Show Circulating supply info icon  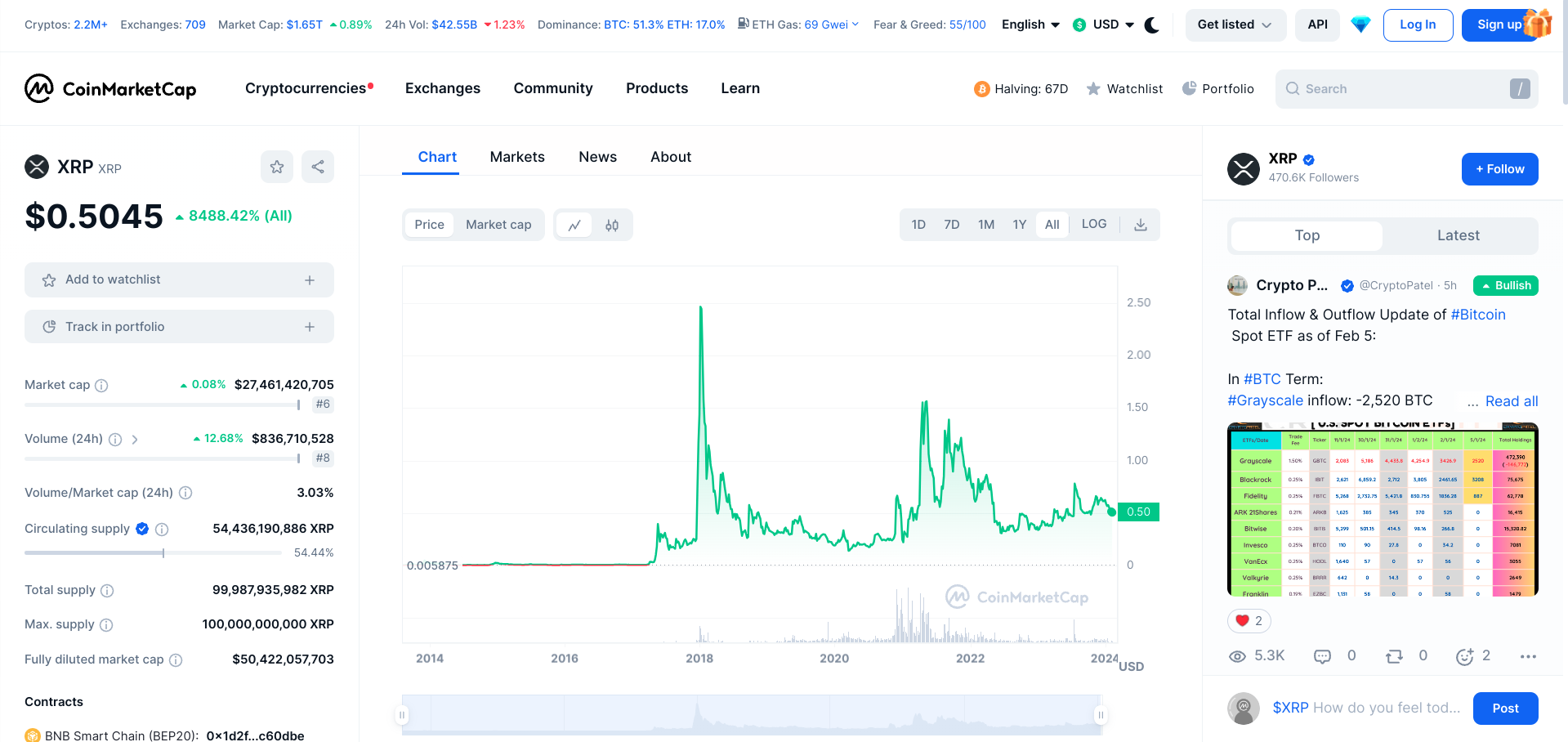click(x=162, y=530)
